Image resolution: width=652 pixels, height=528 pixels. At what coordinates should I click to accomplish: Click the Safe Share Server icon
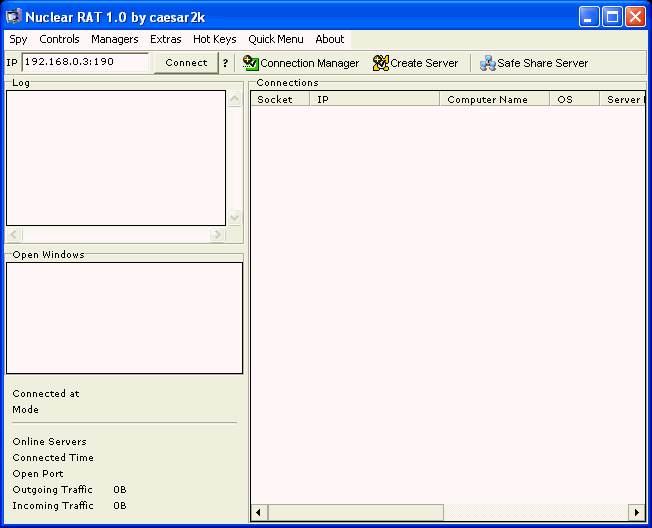487,63
